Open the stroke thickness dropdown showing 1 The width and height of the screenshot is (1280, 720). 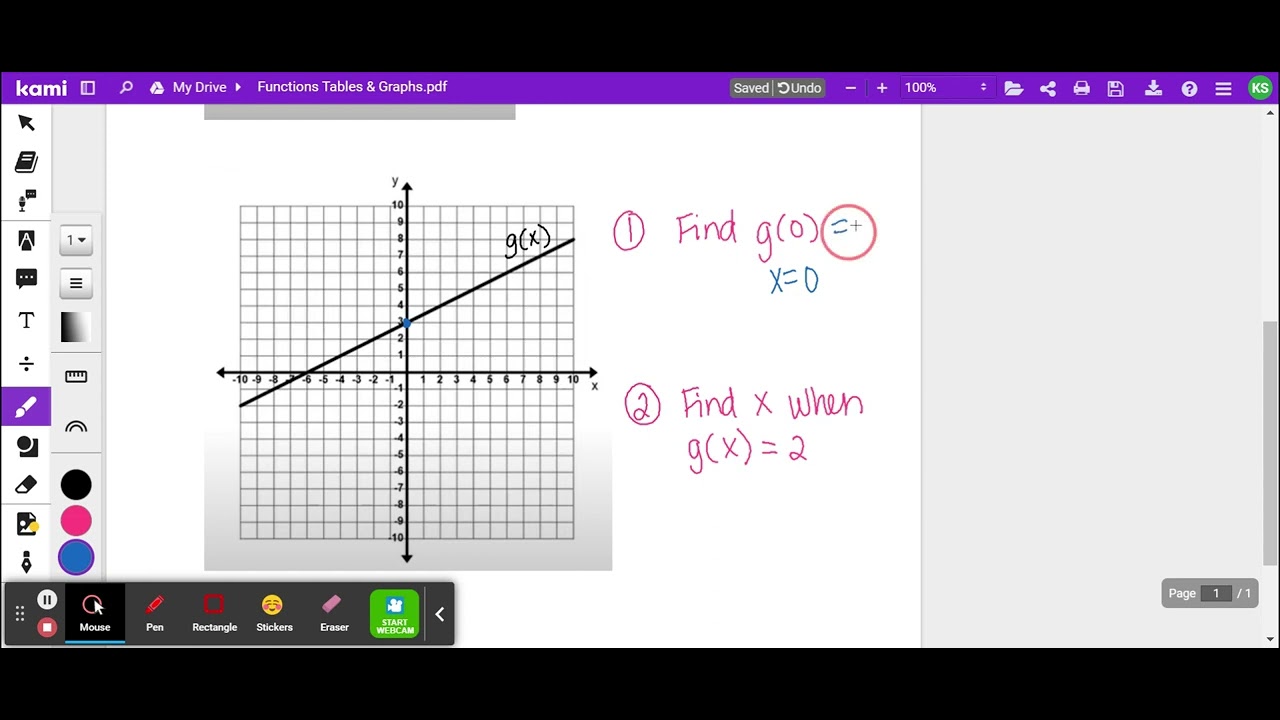(76, 240)
